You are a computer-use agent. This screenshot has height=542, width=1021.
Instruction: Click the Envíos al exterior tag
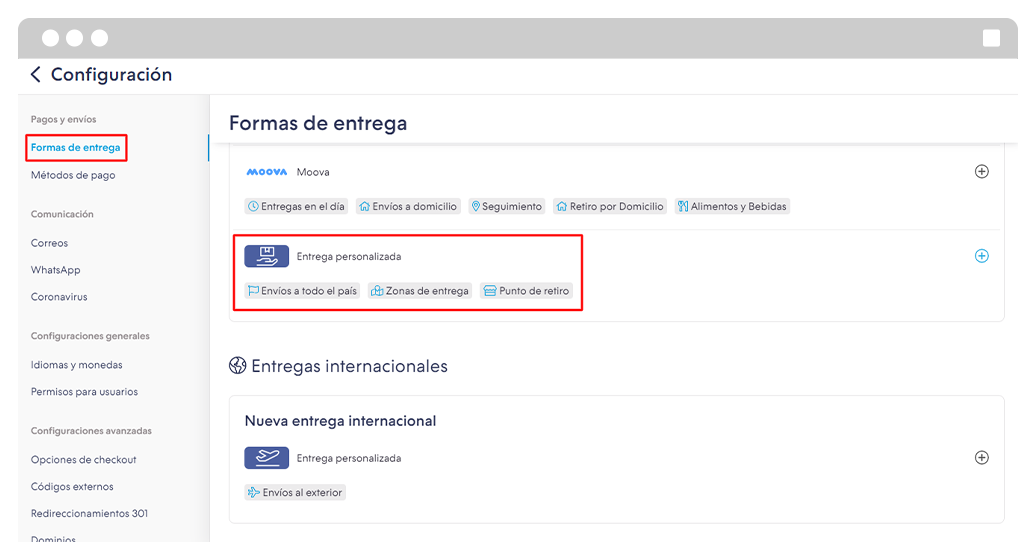(x=295, y=493)
